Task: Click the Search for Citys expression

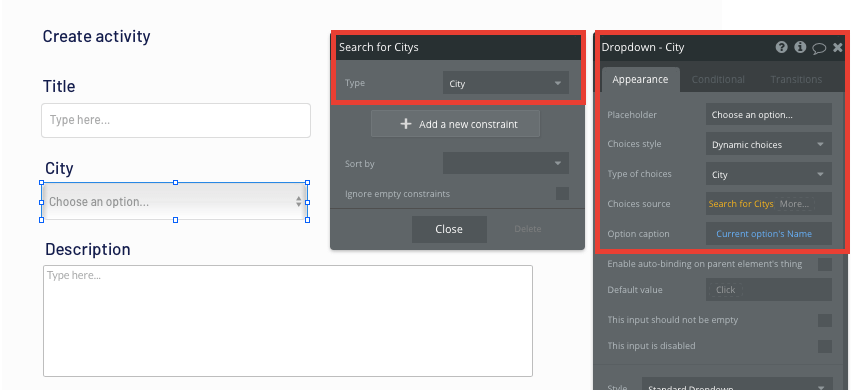Action: tap(741, 204)
